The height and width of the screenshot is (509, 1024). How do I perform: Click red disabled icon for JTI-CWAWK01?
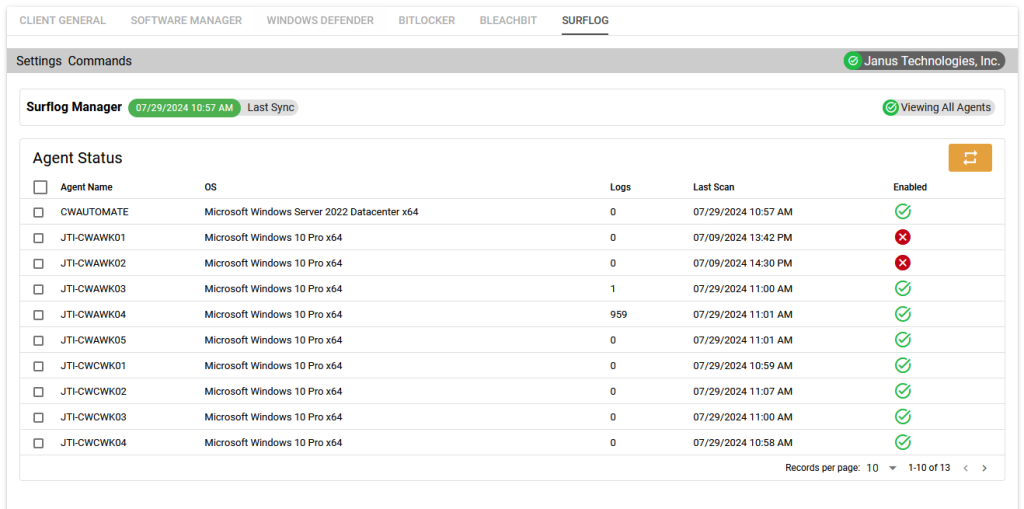[903, 237]
